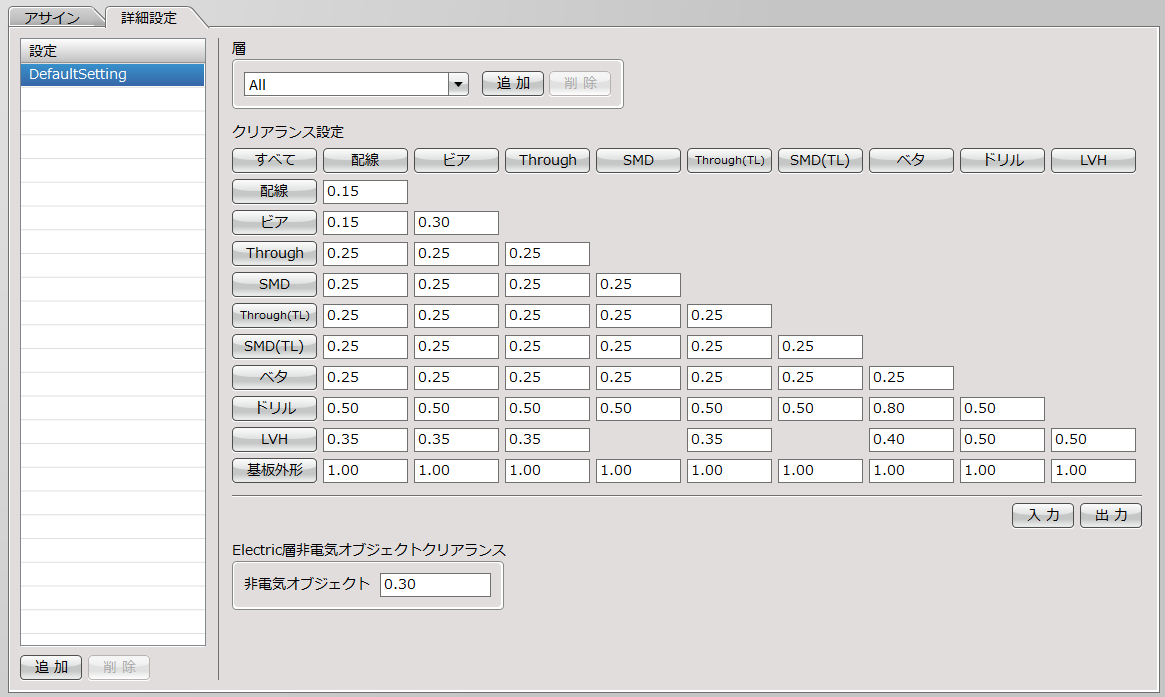Click the ビア to ビア 0.30 field
Viewport: 1165px width, 697px height.
click(x=456, y=223)
